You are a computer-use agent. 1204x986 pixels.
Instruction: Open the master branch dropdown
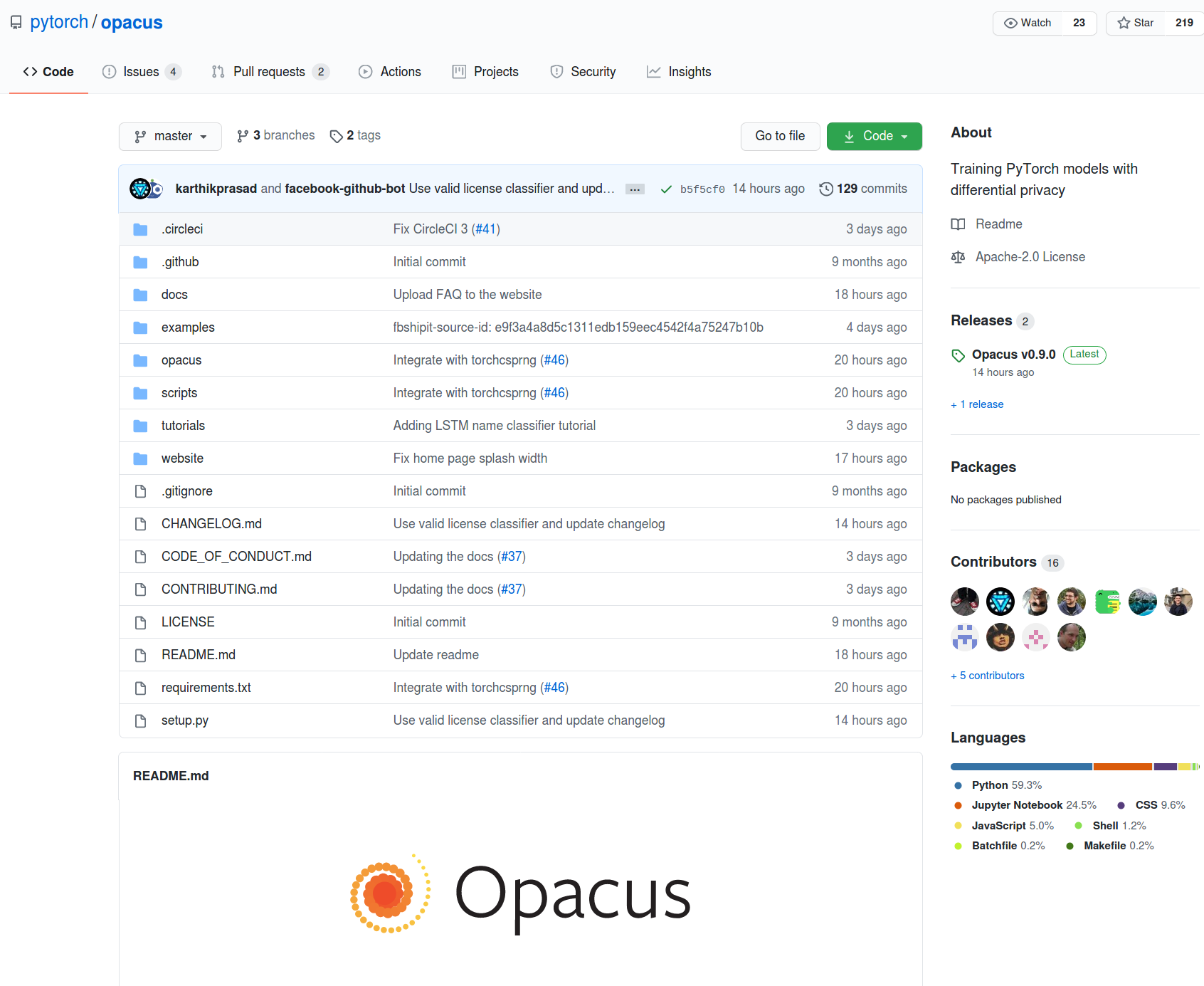click(x=170, y=136)
